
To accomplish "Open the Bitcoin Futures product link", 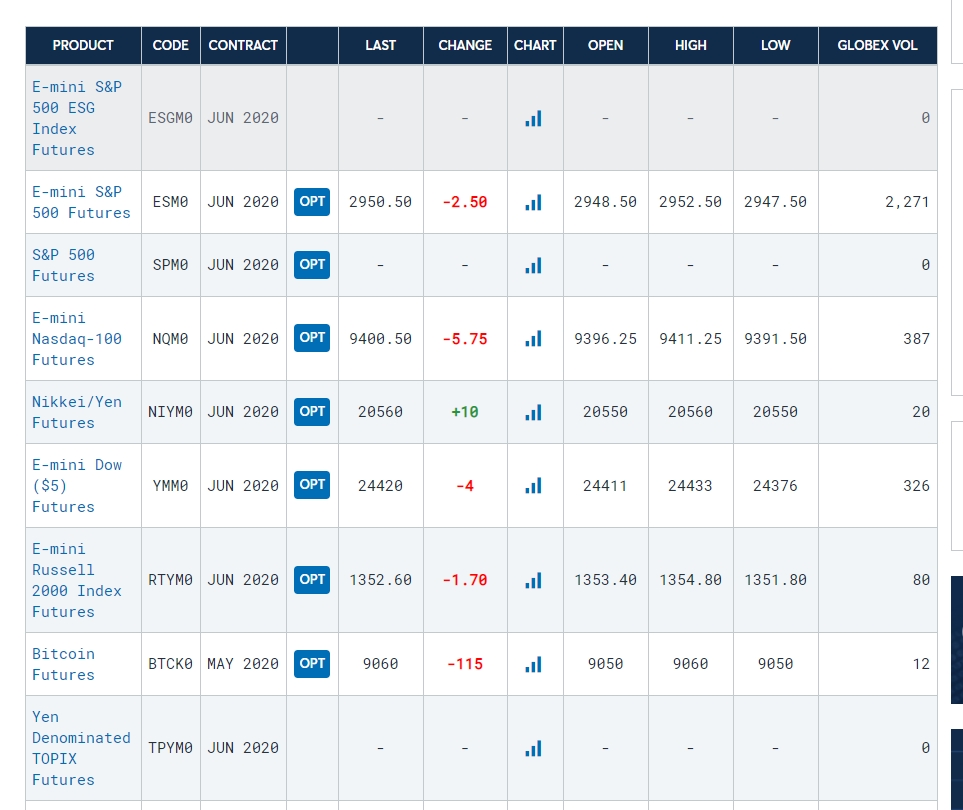I will 63,664.
